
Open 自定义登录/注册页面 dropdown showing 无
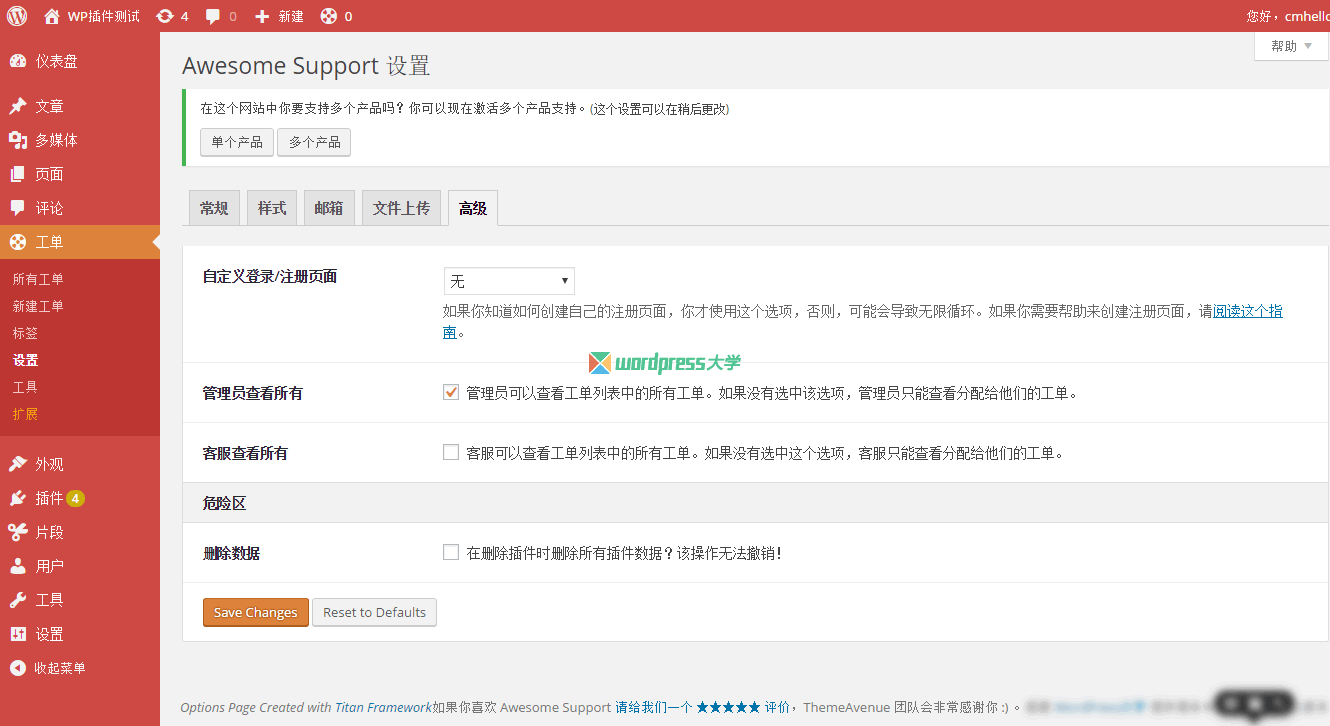pyautogui.click(x=509, y=281)
